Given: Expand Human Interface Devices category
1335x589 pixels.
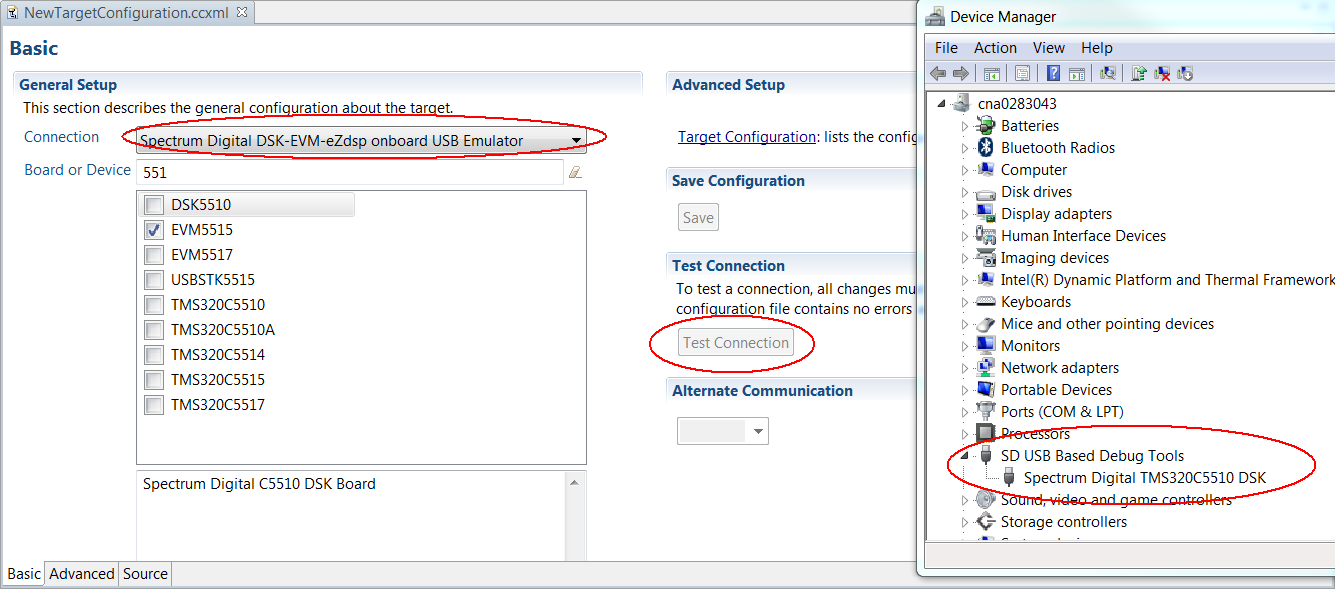Looking at the screenshot, I should coord(965,236).
